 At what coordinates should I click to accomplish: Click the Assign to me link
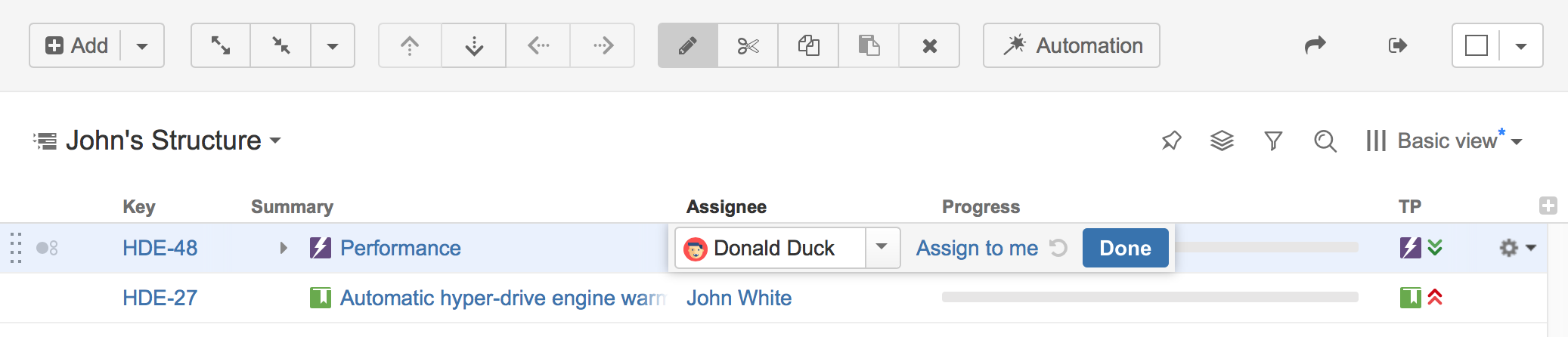(x=977, y=248)
